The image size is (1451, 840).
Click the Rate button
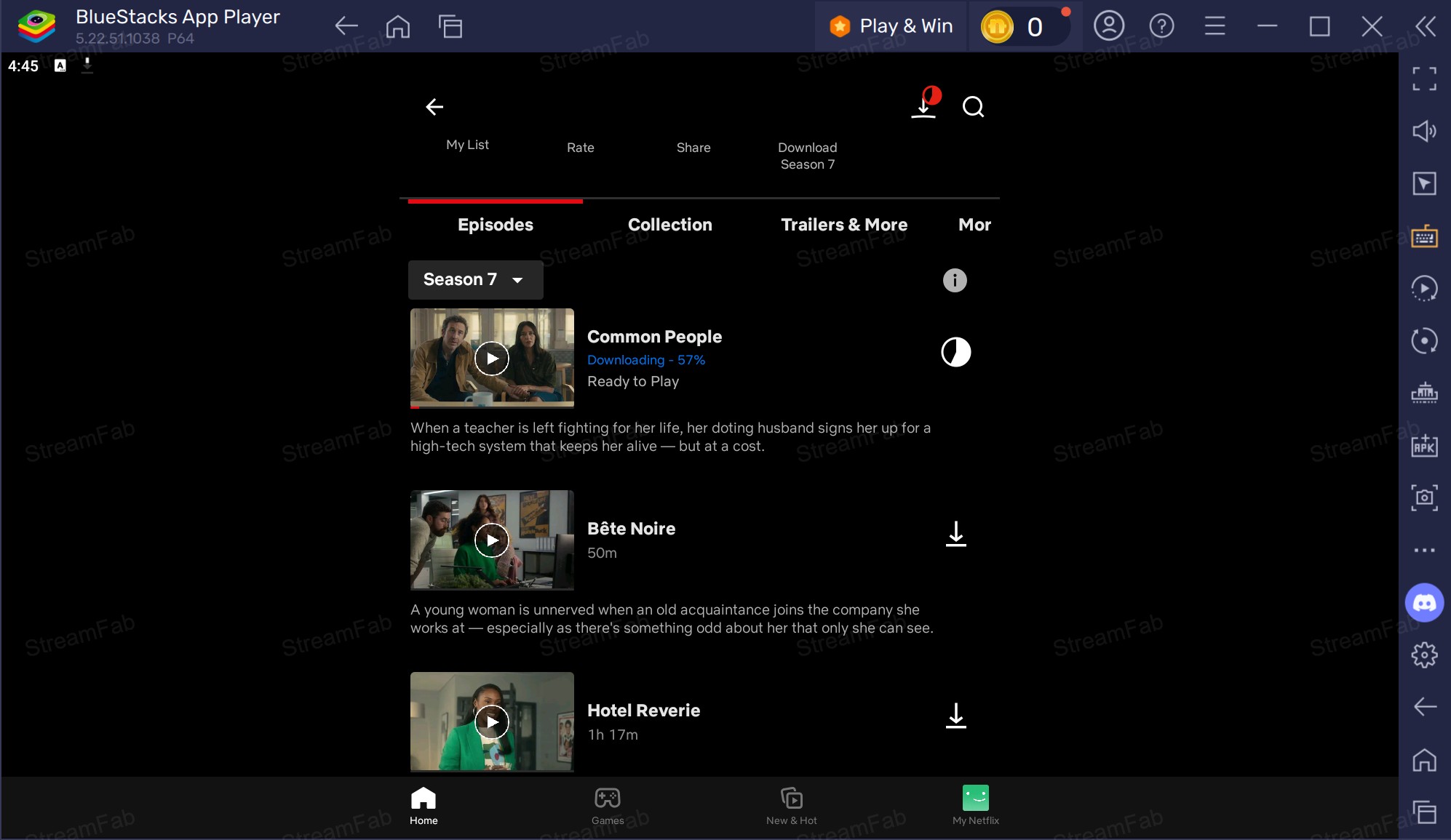[581, 148]
